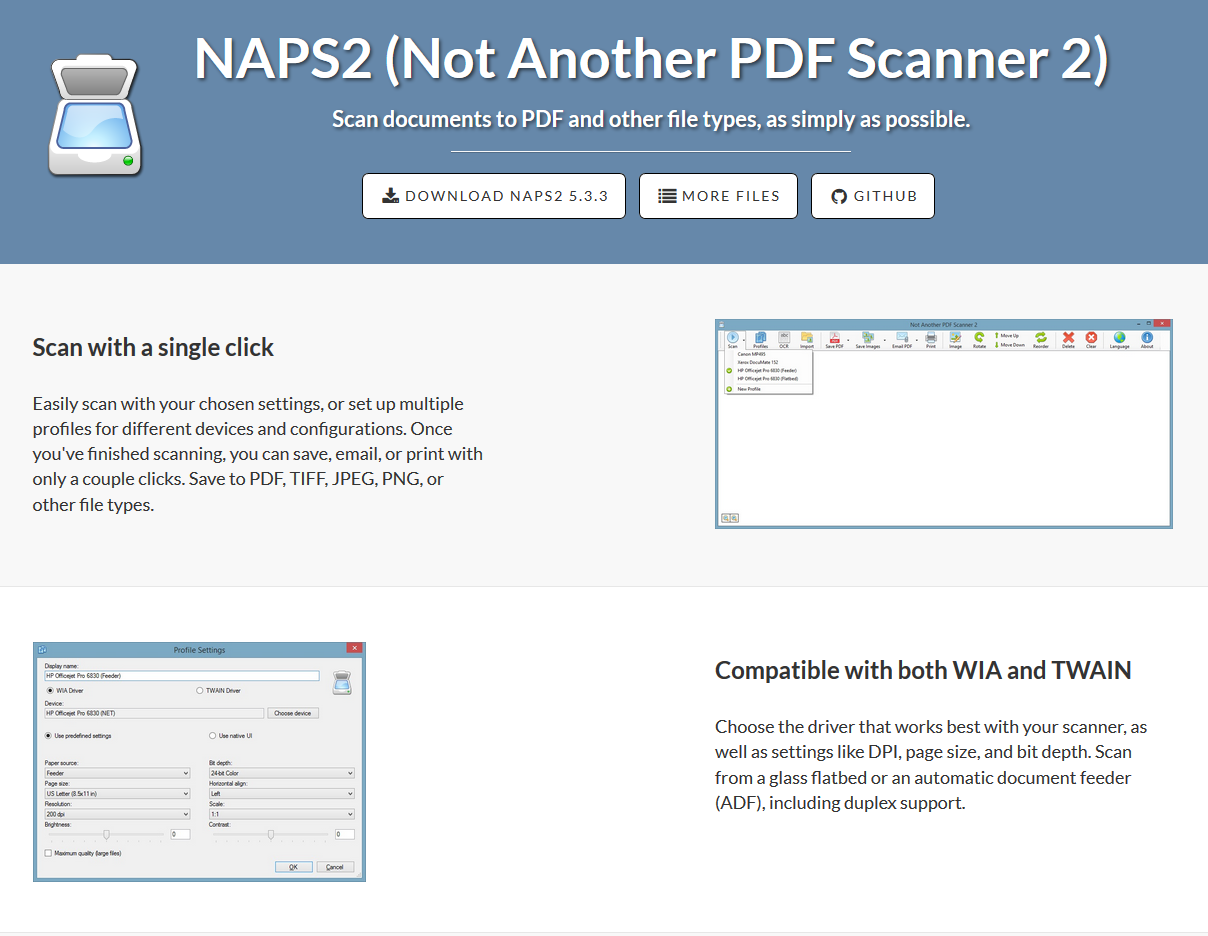Open the More Files link
The height and width of the screenshot is (936, 1208).
tap(718, 196)
